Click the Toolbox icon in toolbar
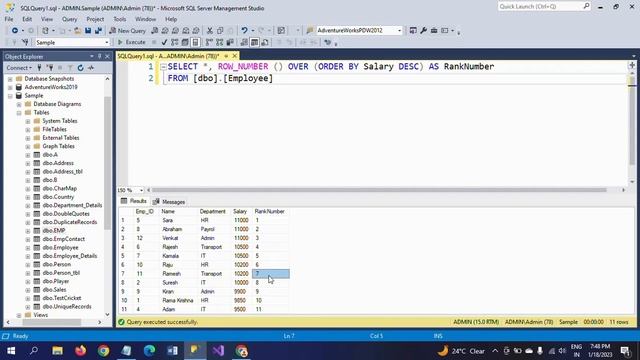The height and width of the screenshot is (360, 640). point(434,31)
